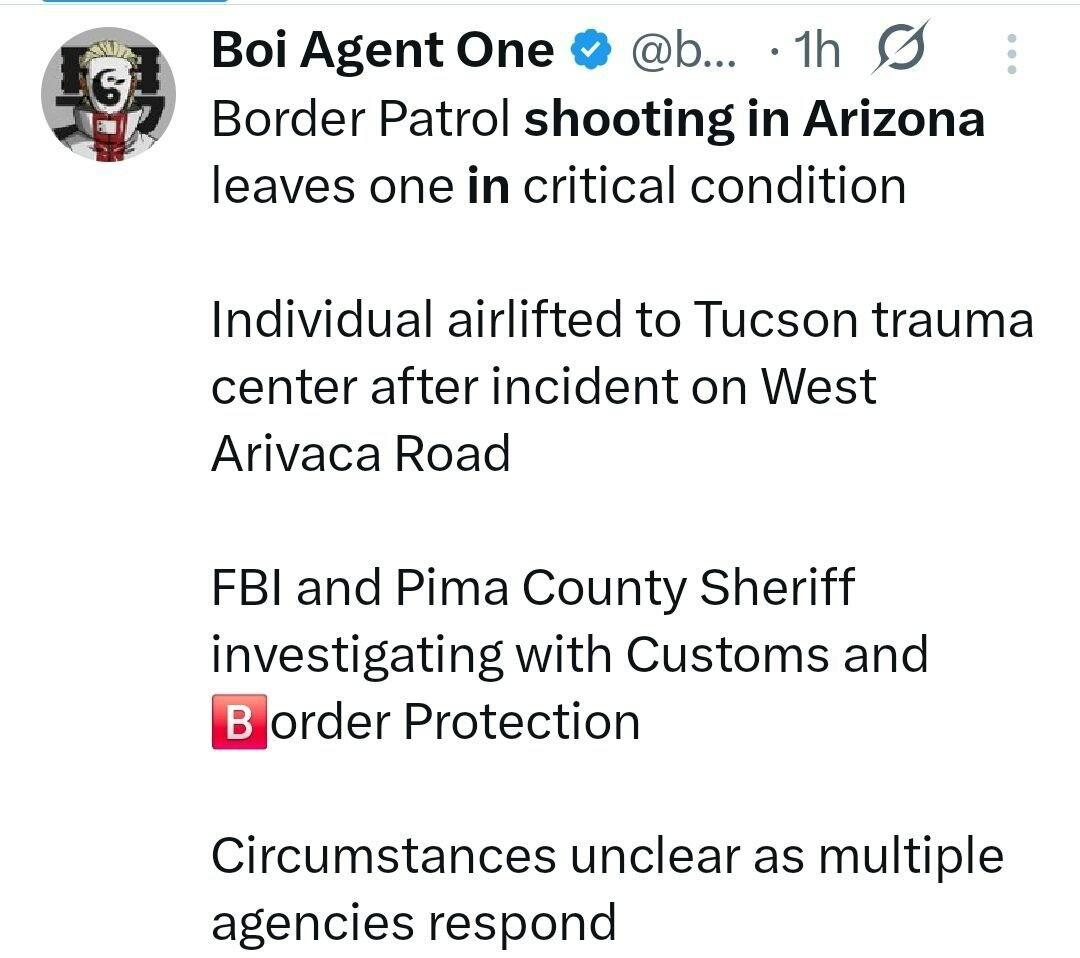Click the blue verified checkmark badge
The height and width of the screenshot is (958, 1080).
591,50
